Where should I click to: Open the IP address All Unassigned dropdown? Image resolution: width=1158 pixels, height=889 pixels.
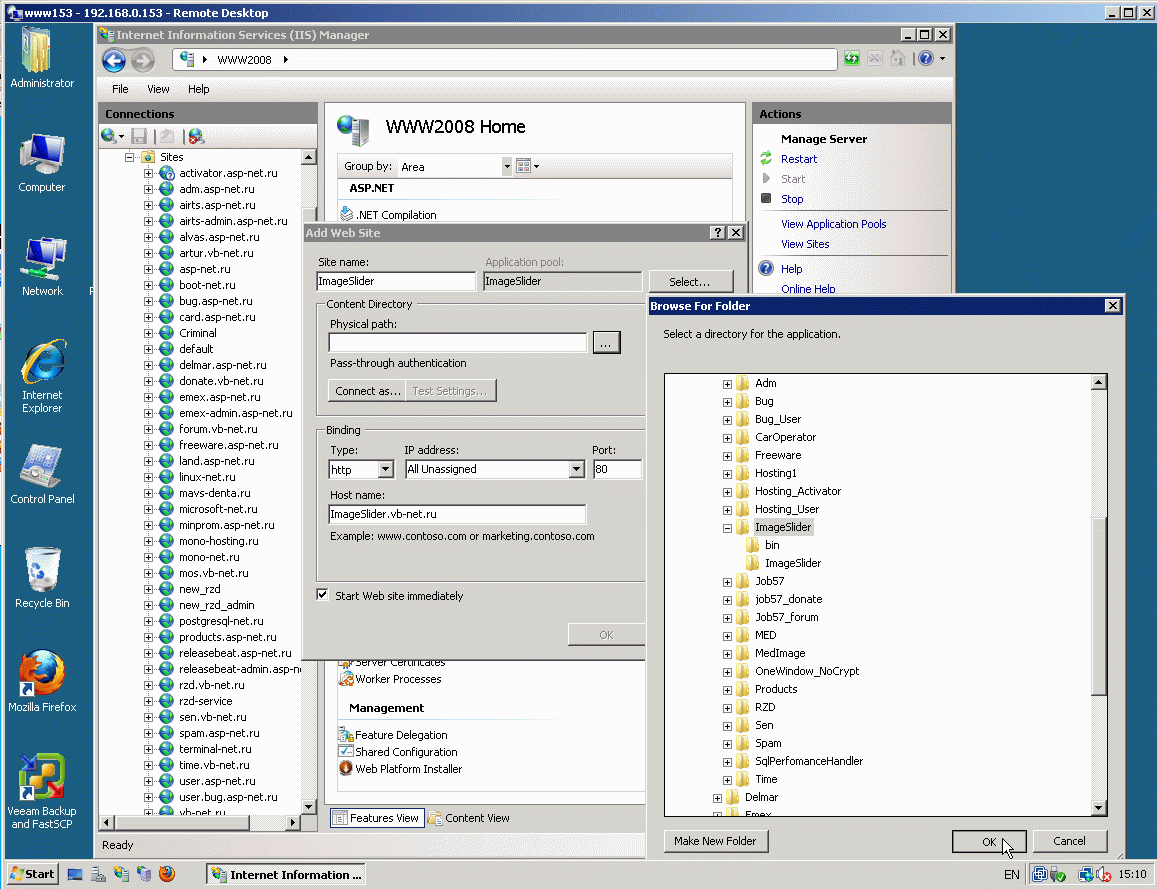(x=576, y=470)
